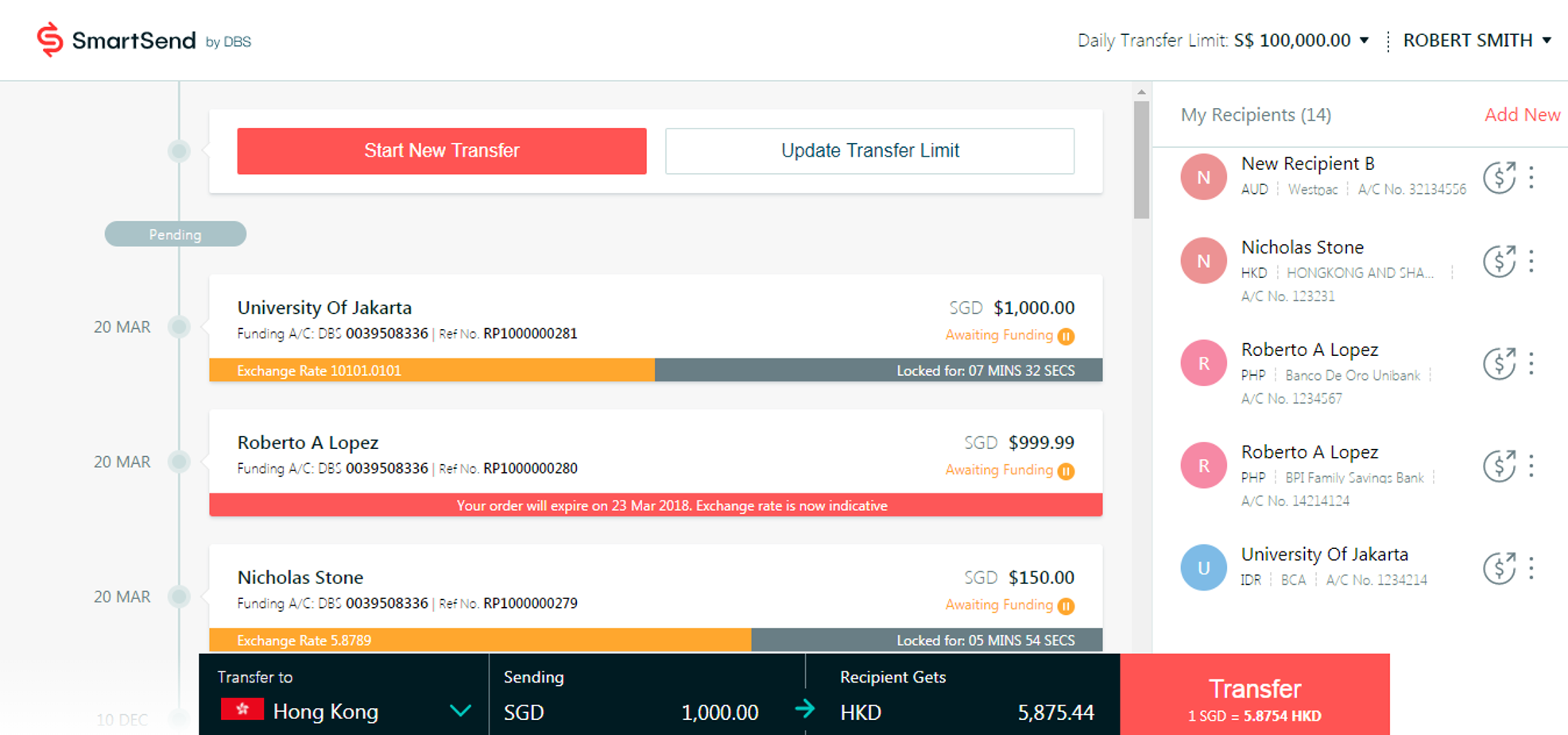
Task: Click Ref No. RP1000000281 text
Action: tap(509, 334)
